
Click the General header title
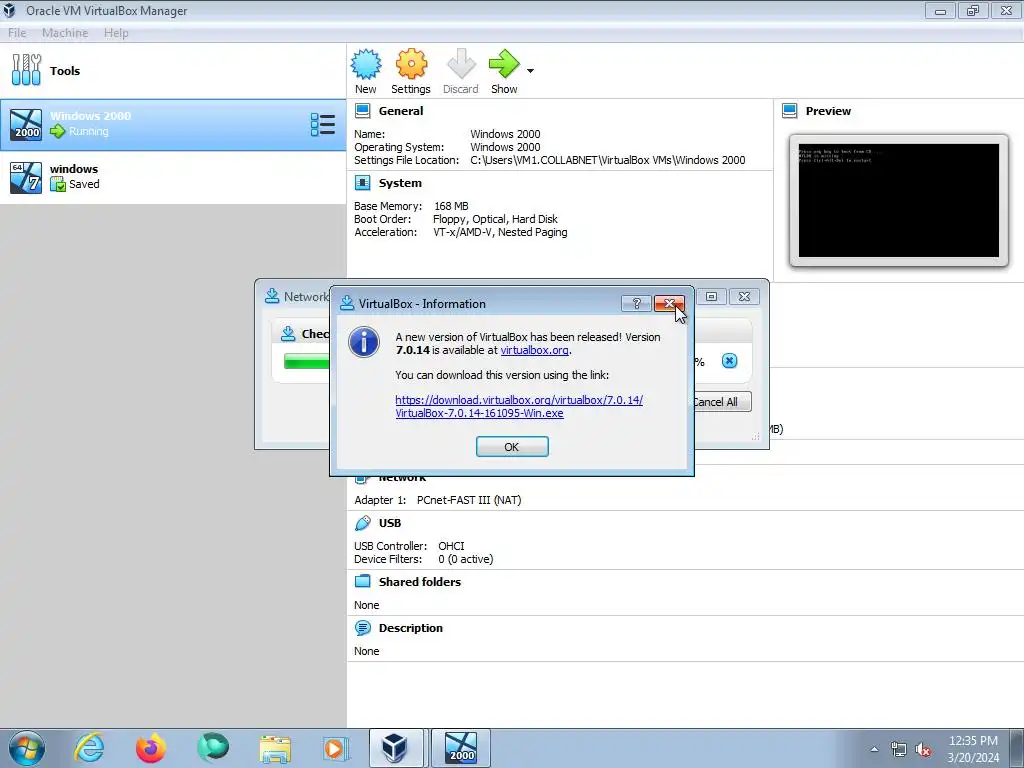[401, 111]
